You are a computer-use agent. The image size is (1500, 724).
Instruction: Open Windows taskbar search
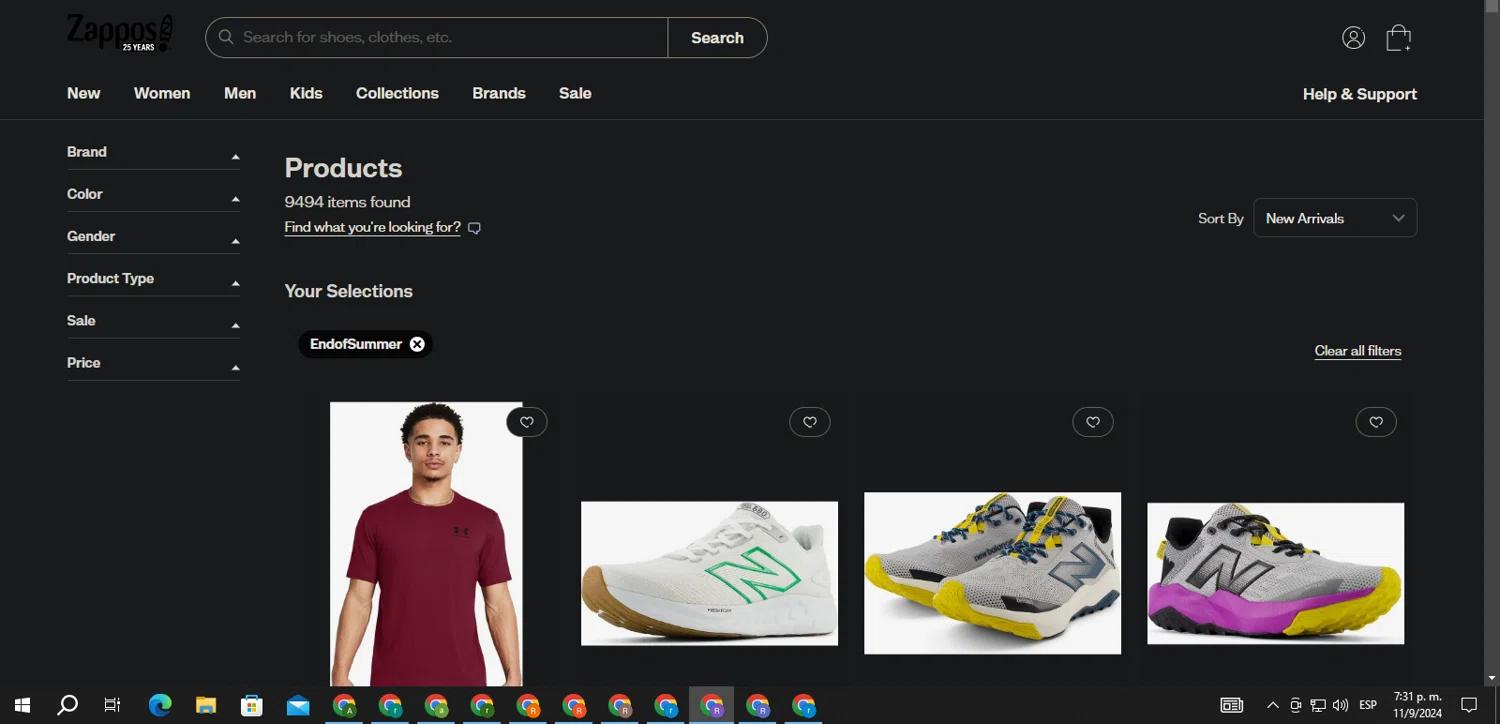tap(67, 705)
